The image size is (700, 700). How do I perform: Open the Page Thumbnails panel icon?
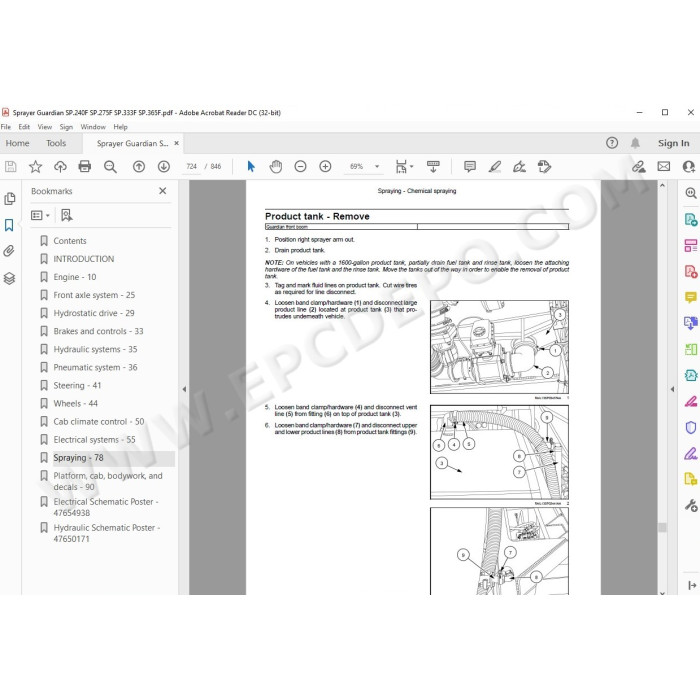click(9, 199)
